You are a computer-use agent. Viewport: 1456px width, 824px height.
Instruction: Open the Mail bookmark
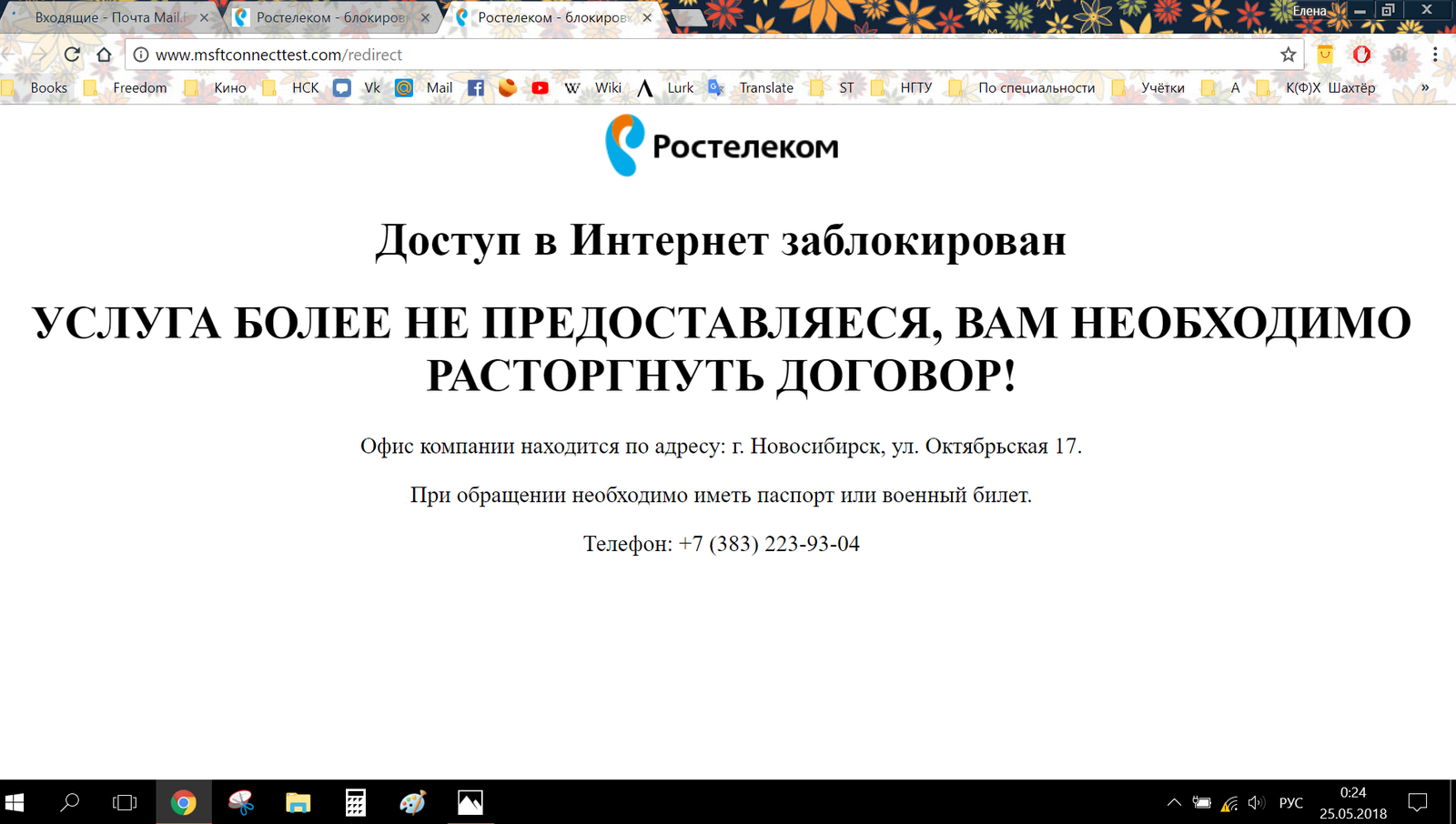pos(424,87)
